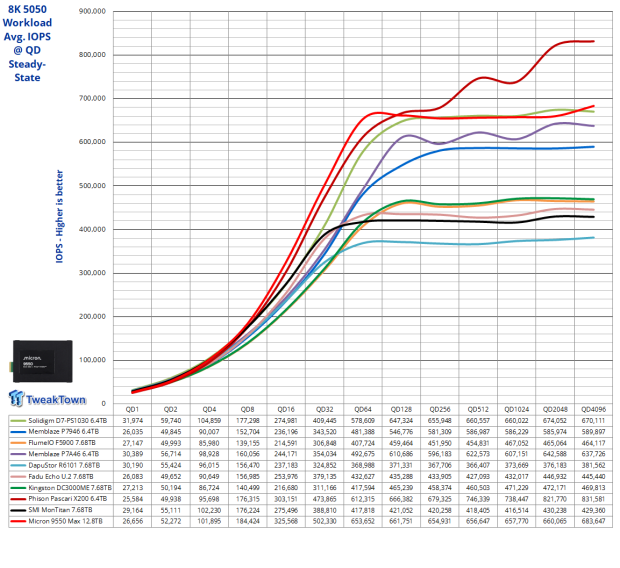Viewport: 620px width, 568px height.
Task: Click the QD2048 column header
Action: [555, 409]
